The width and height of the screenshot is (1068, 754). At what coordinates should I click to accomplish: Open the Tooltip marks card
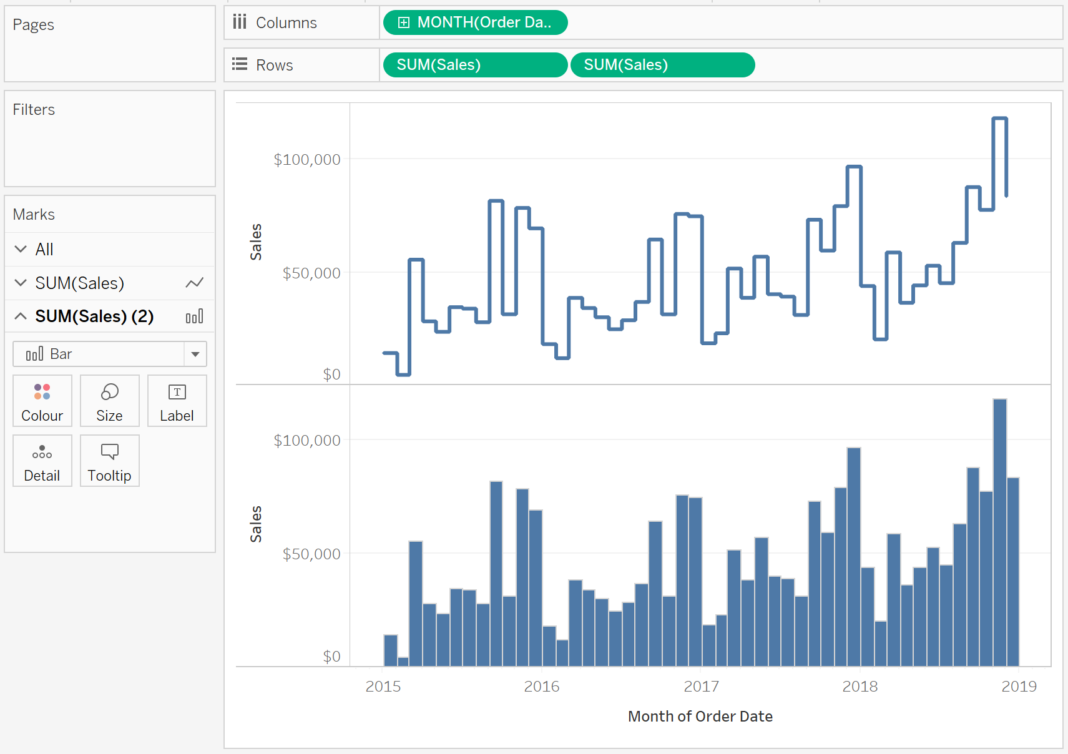[x=109, y=461]
